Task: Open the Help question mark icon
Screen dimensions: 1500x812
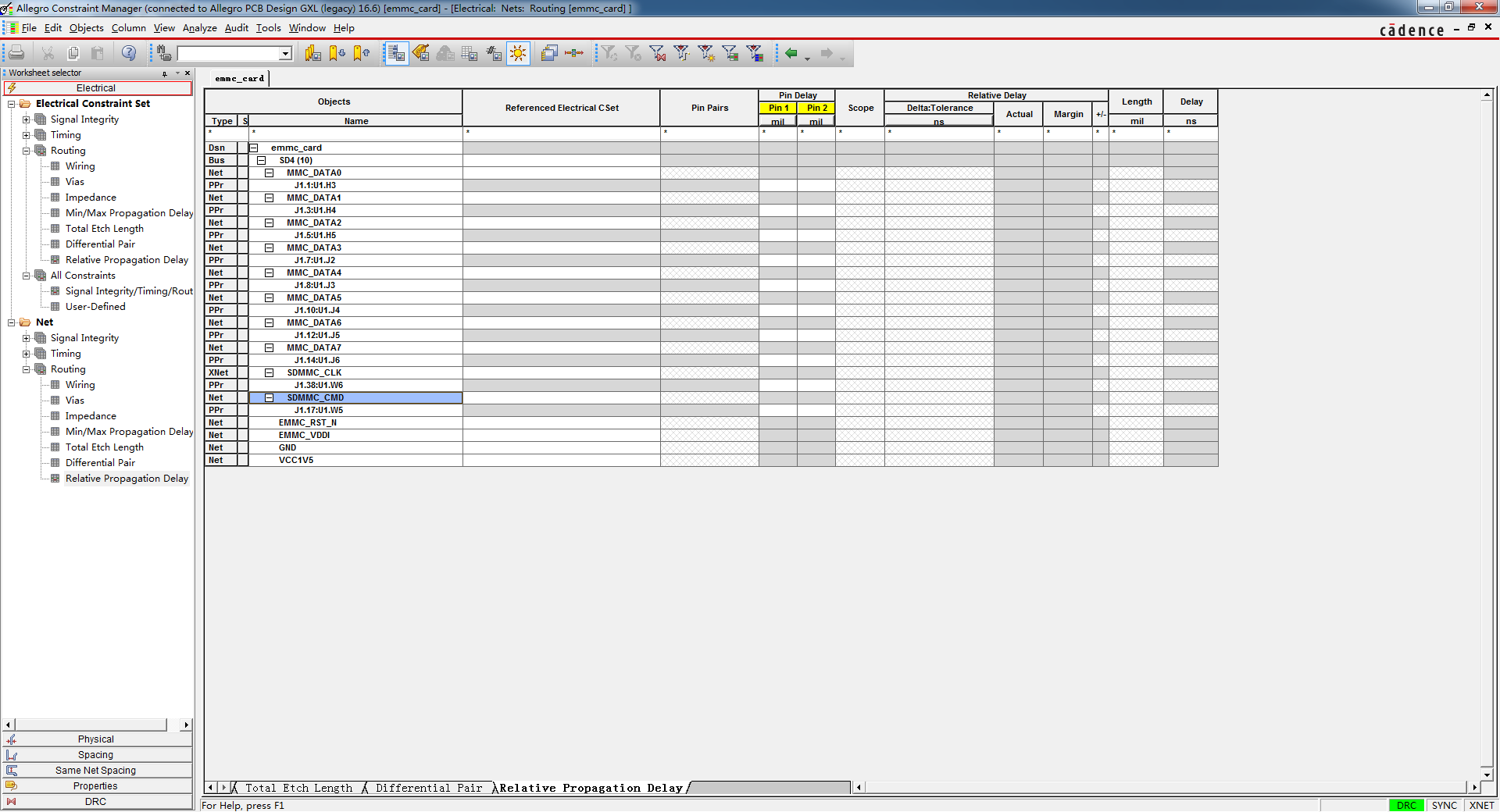Action: 129,53
